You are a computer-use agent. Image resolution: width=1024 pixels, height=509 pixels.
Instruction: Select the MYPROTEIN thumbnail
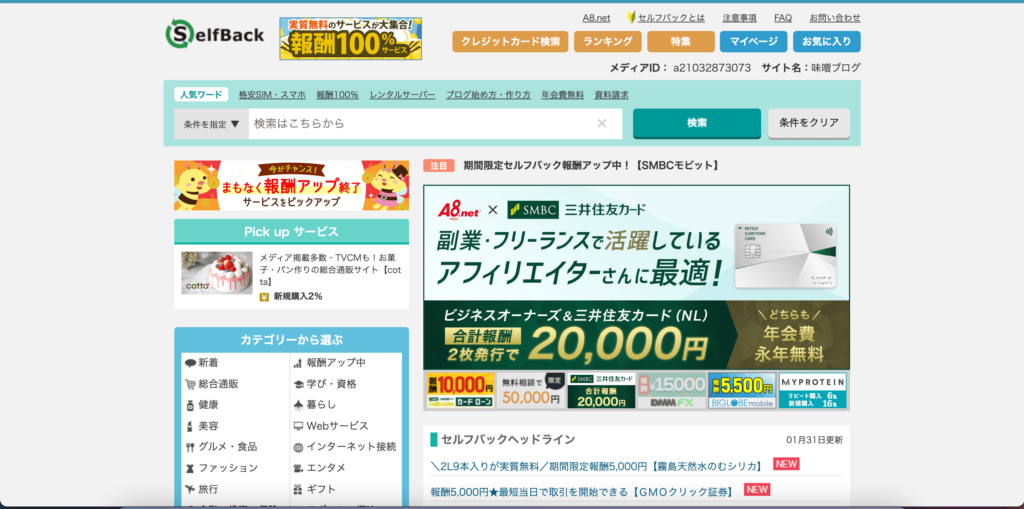point(813,391)
